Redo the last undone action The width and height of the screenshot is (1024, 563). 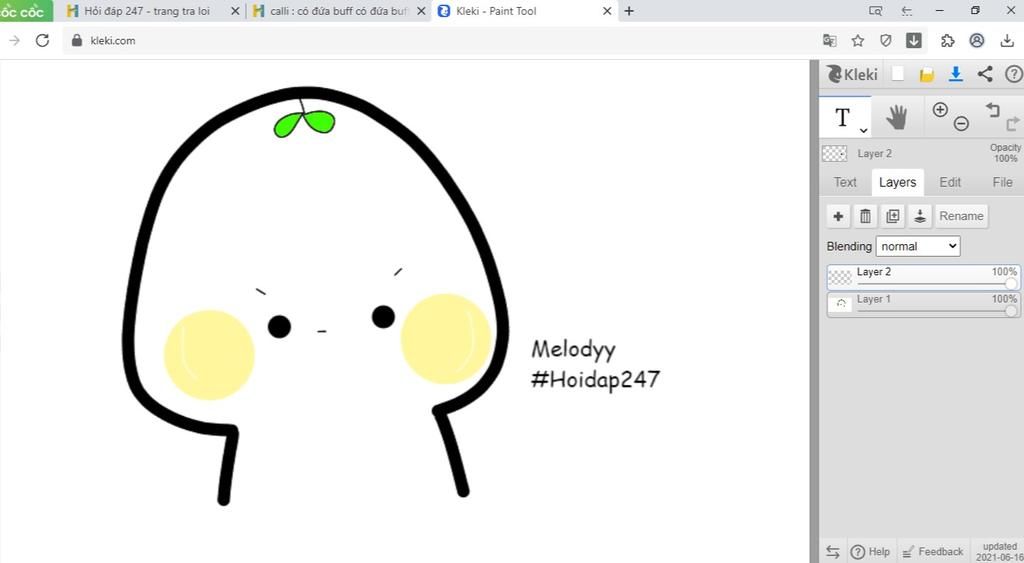click(1012, 123)
